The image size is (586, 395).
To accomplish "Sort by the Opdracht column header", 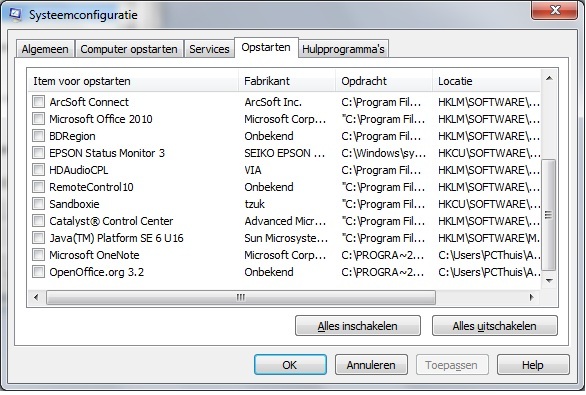I will click(x=384, y=81).
